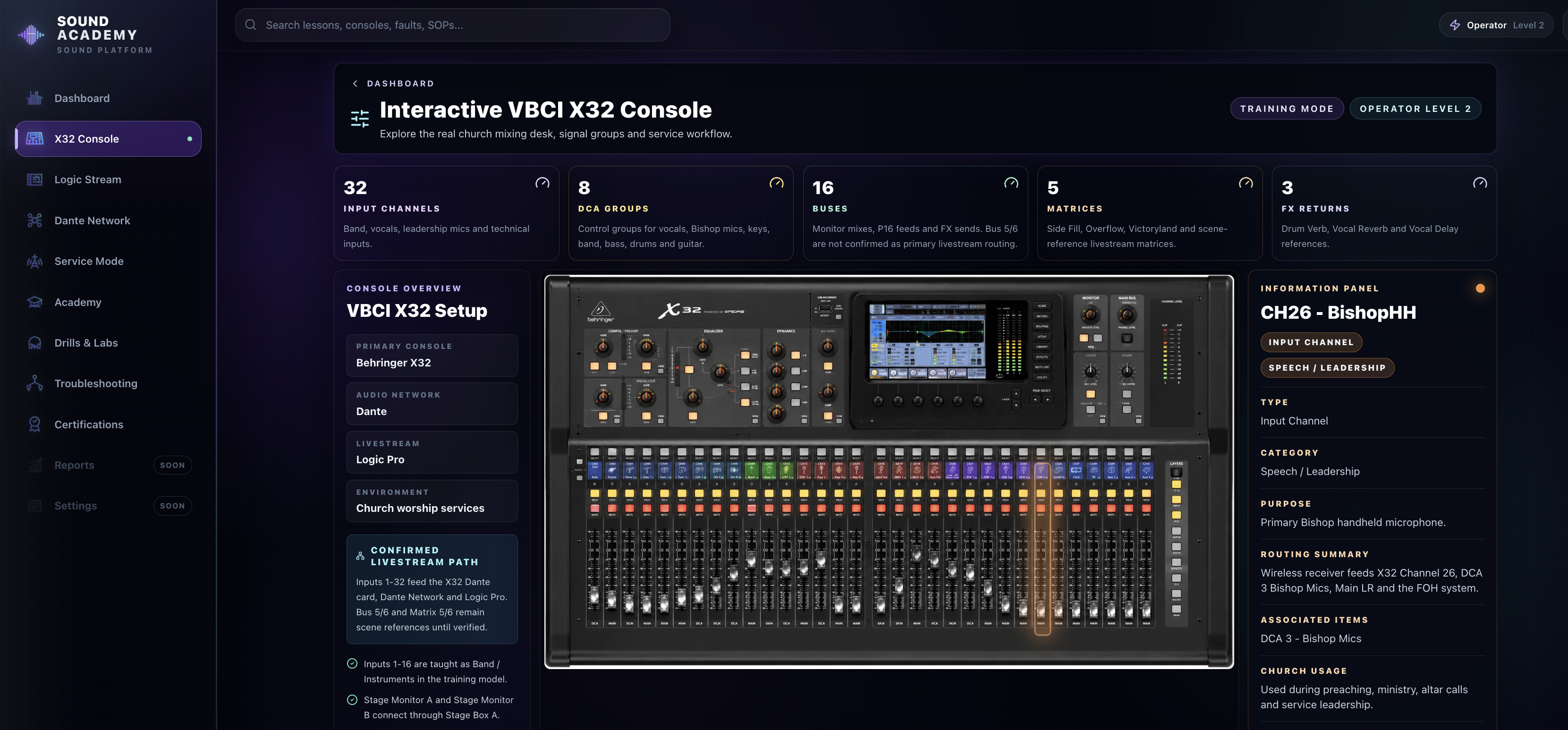
Task: Click the gauge icon on Matrices card
Action: point(1246,183)
